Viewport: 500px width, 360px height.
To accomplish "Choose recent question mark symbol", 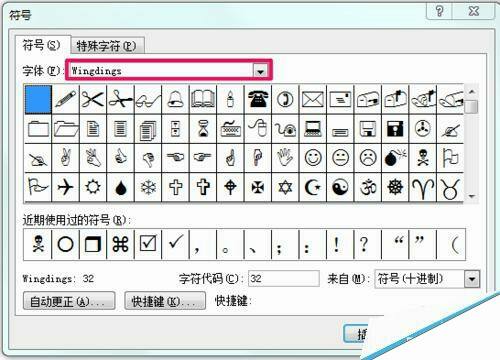I will [x=368, y=244].
